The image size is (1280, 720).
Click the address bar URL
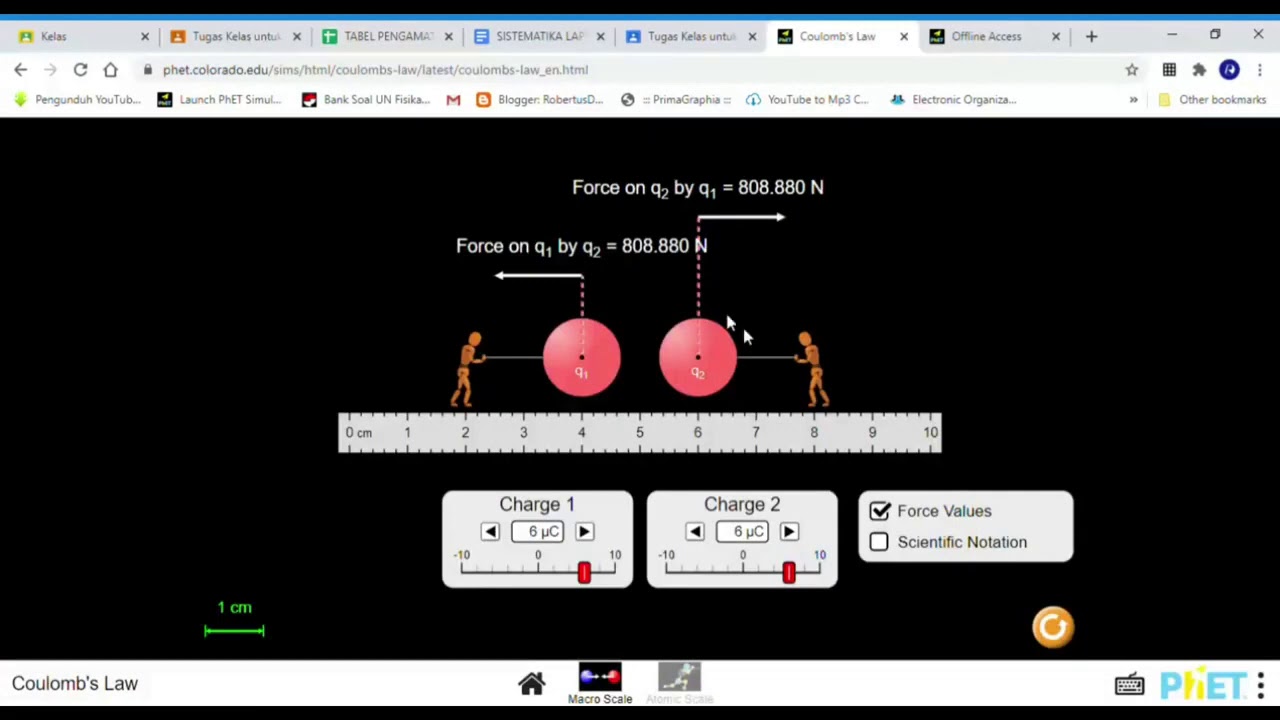pos(375,70)
